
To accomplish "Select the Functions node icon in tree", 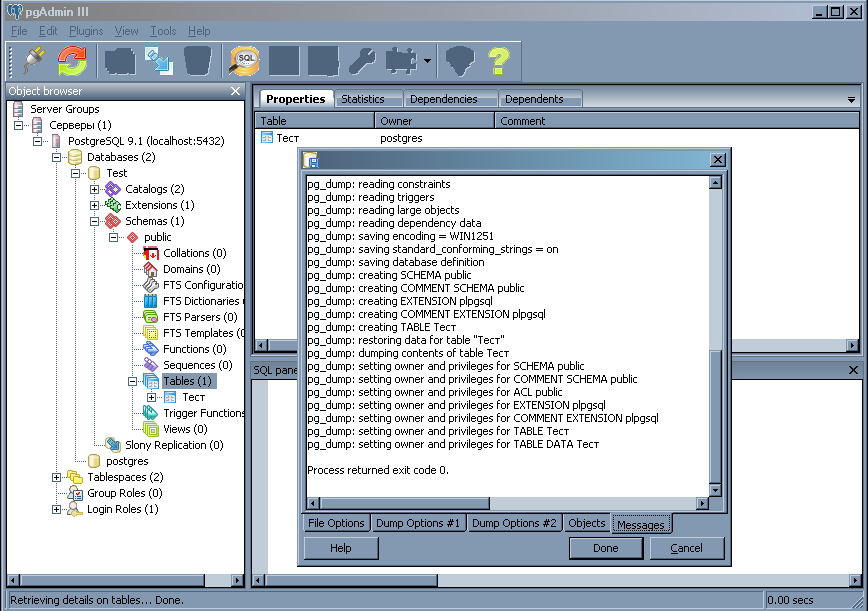I will pos(150,349).
